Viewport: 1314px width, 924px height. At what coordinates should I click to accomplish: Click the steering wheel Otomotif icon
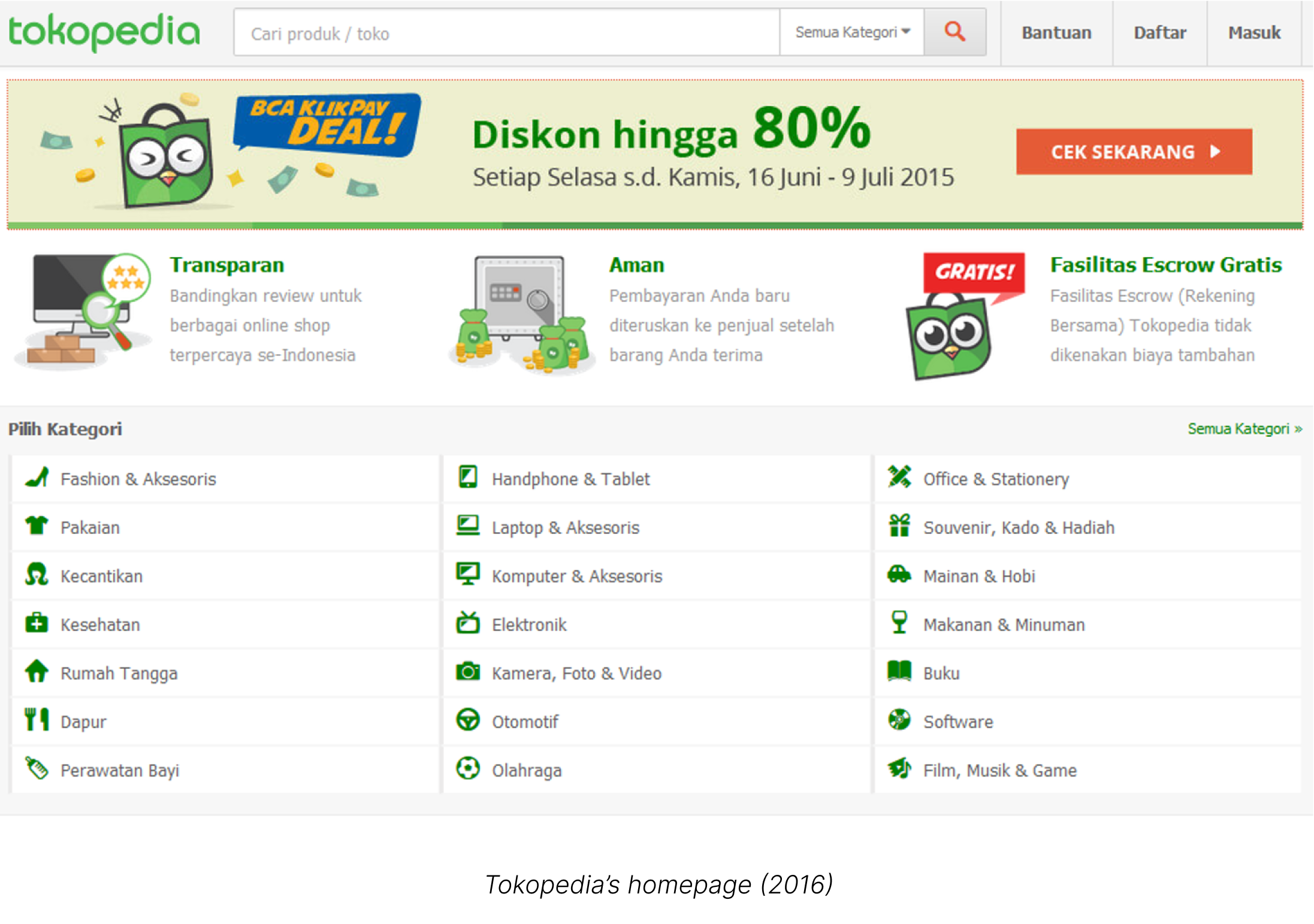[467, 720]
